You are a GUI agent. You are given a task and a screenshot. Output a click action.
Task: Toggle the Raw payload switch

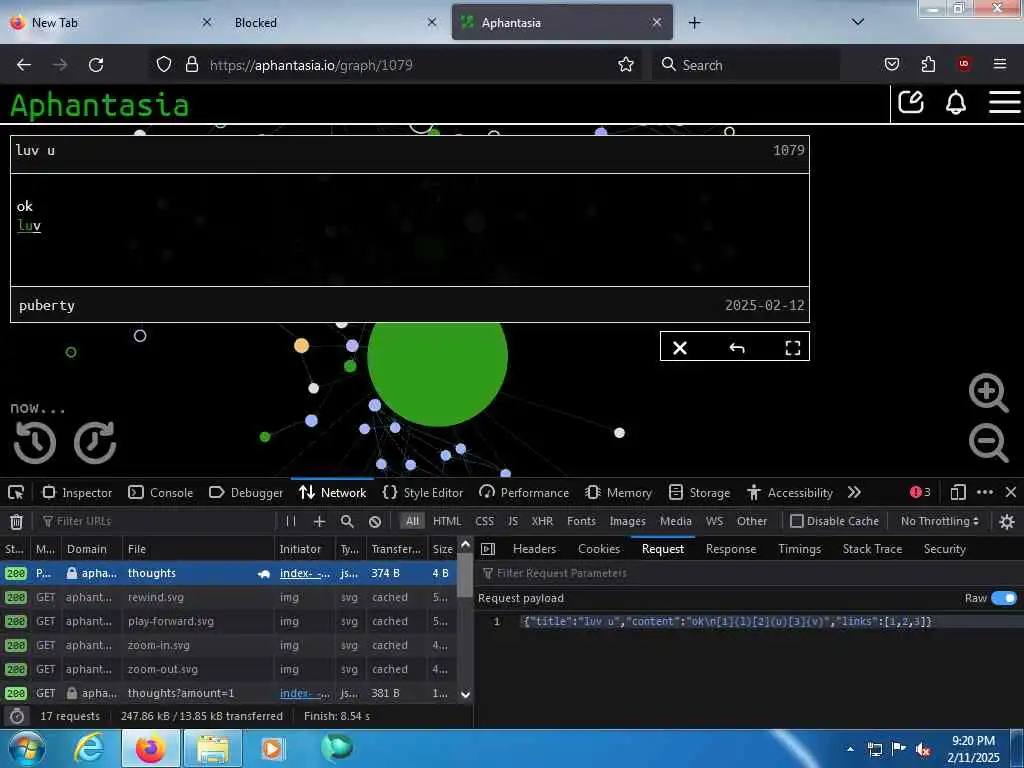(x=1004, y=598)
